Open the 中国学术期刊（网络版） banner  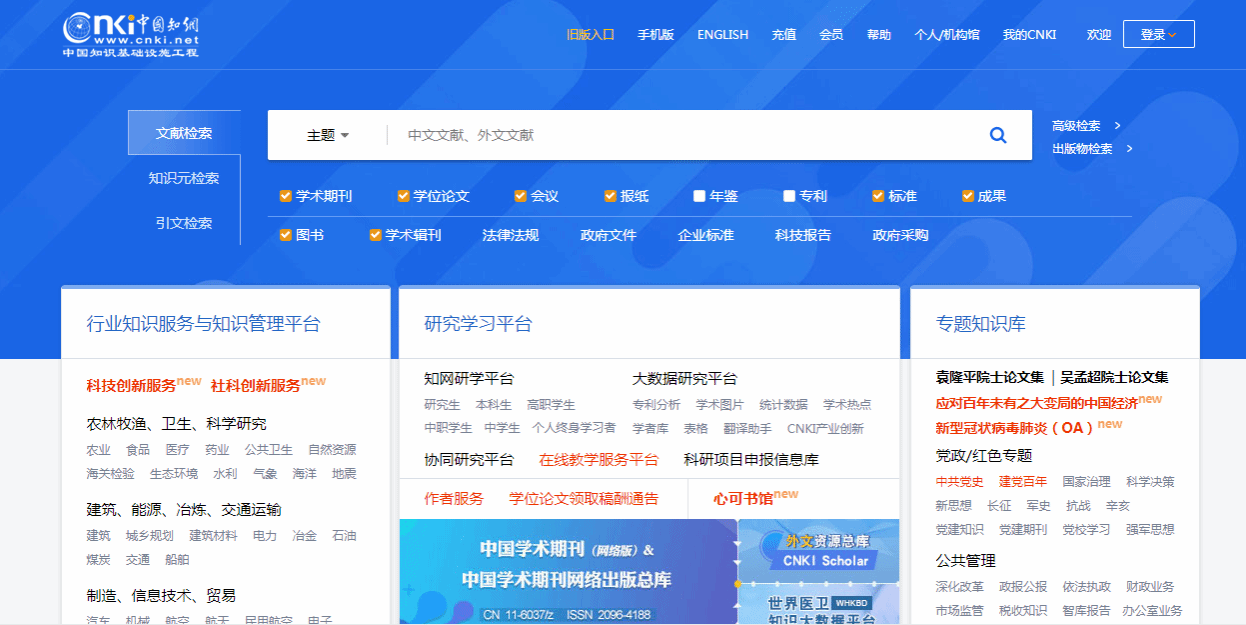[x=568, y=572]
